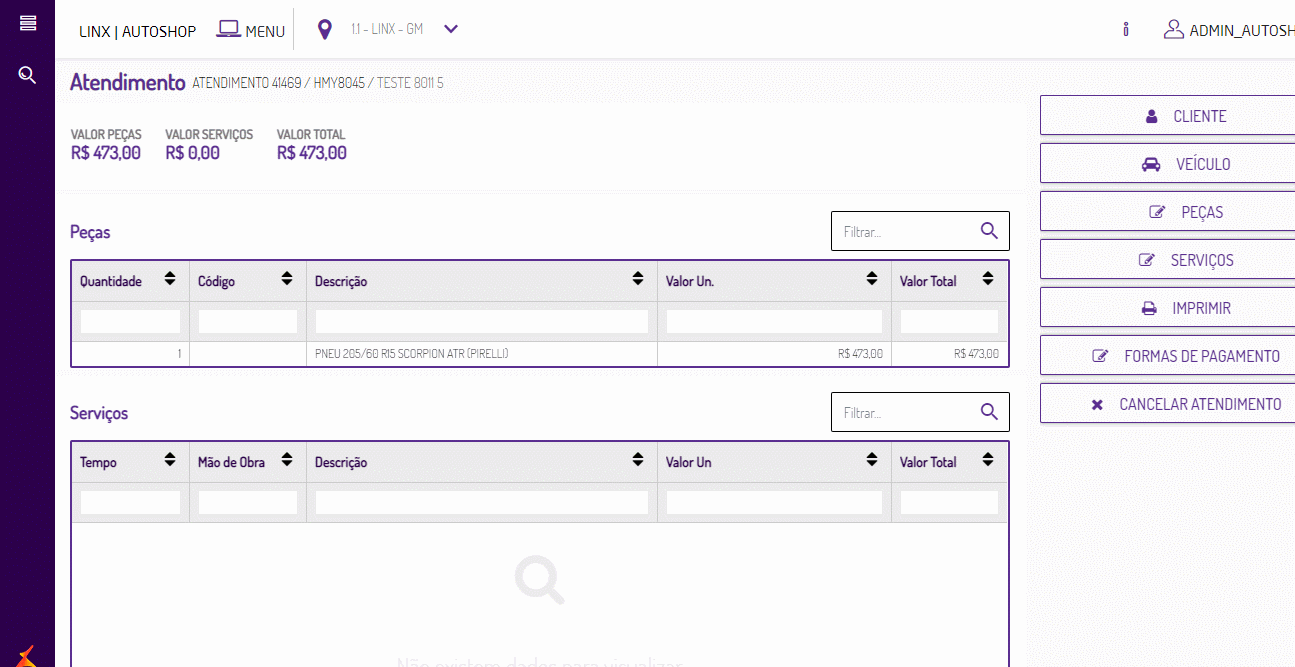
Task: Click Valor Un. column filter box in Peças
Action: (774, 321)
